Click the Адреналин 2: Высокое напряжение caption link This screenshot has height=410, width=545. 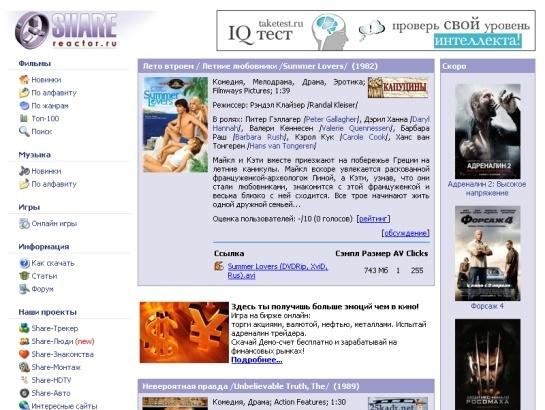(x=487, y=188)
